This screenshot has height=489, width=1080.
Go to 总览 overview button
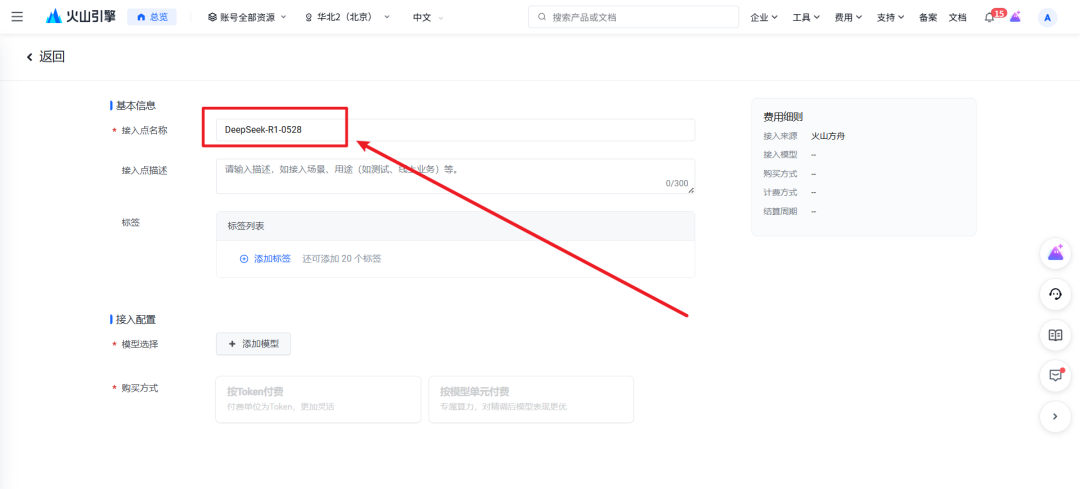coord(152,17)
